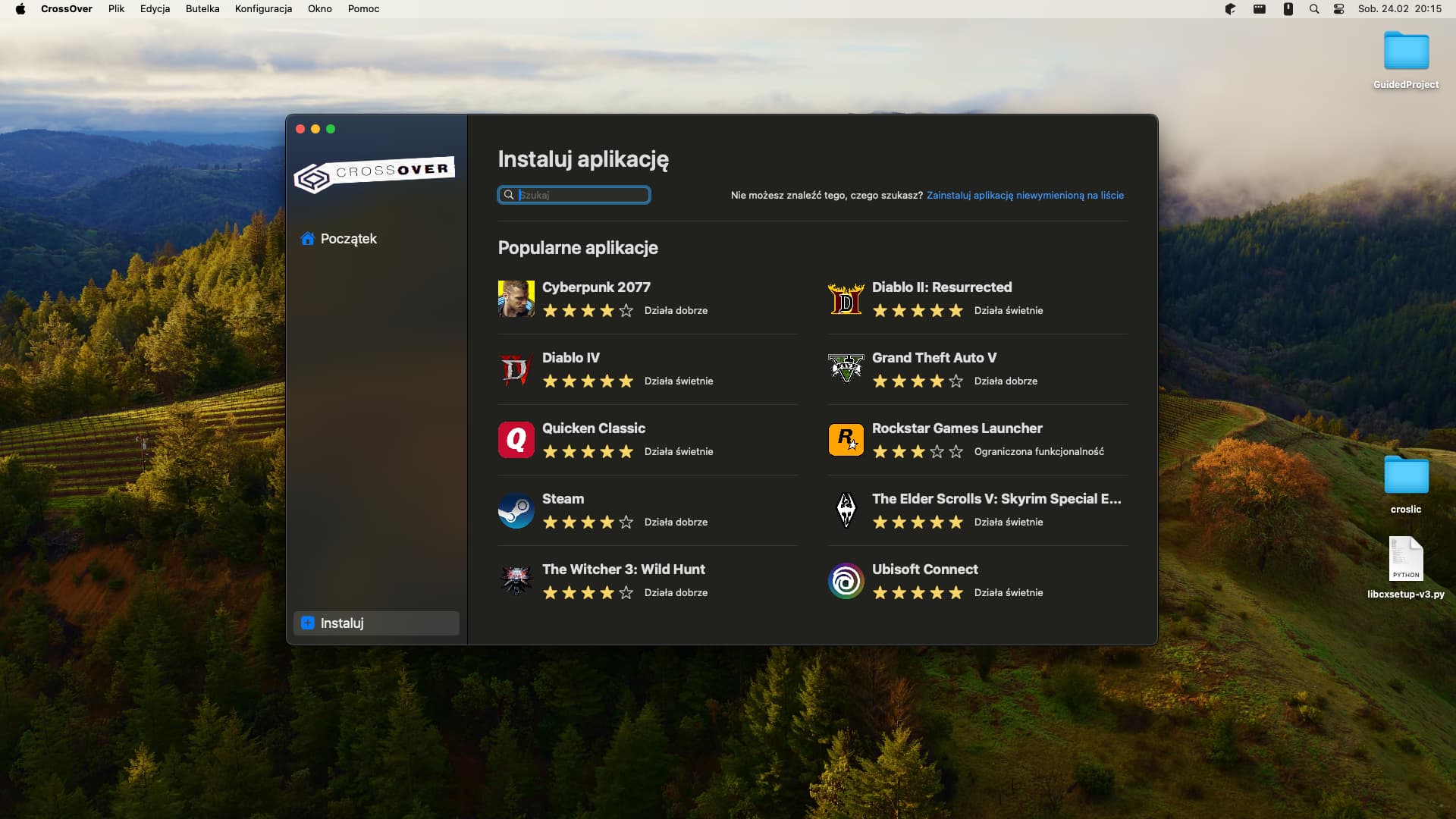The width and height of the screenshot is (1456, 819).
Task: Click the Diablo II: Resurrected icon
Action: tap(846, 299)
